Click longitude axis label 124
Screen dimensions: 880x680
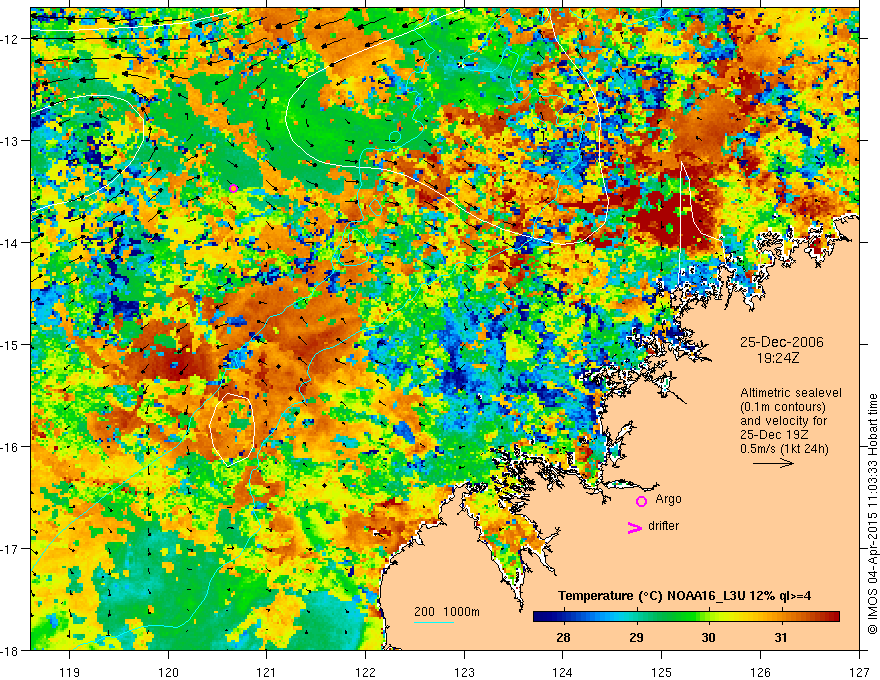[563, 672]
